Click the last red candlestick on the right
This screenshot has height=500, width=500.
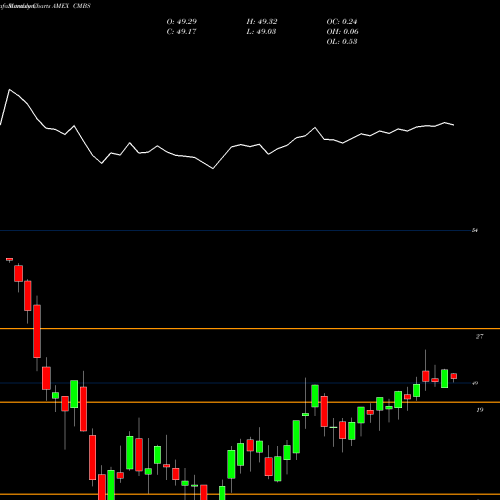point(454,376)
